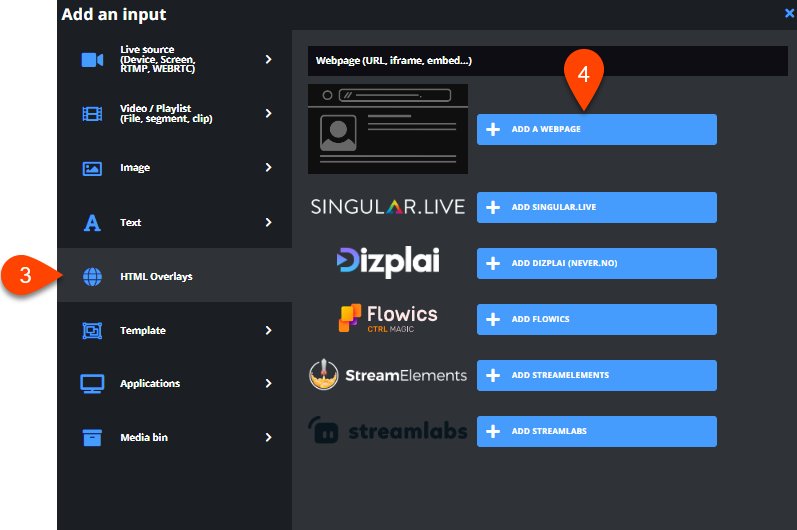Select the Text input category label
797x530 pixels.
tap(131, 223)
